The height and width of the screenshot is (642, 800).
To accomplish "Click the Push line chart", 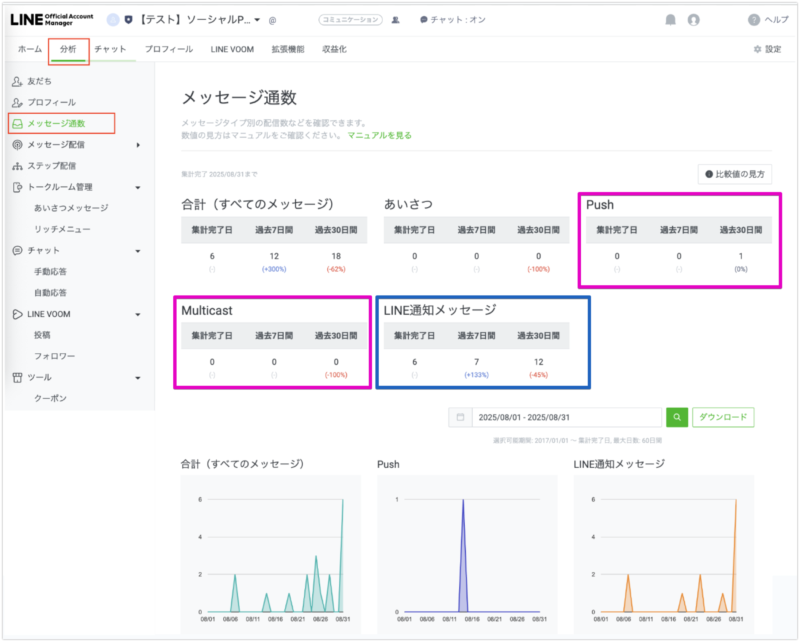I will point(467,555).
